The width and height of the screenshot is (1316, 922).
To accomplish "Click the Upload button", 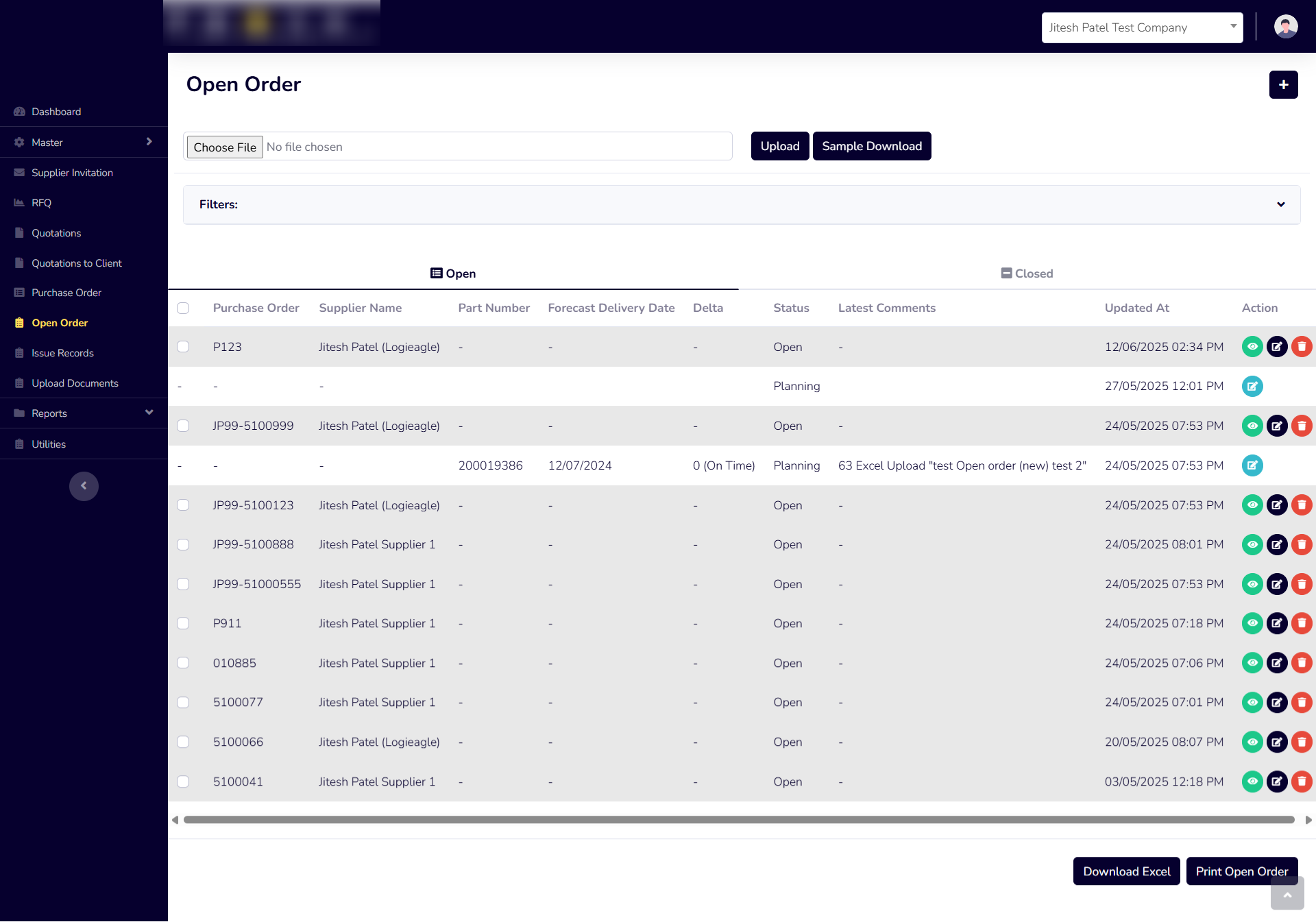I will 780,146.
